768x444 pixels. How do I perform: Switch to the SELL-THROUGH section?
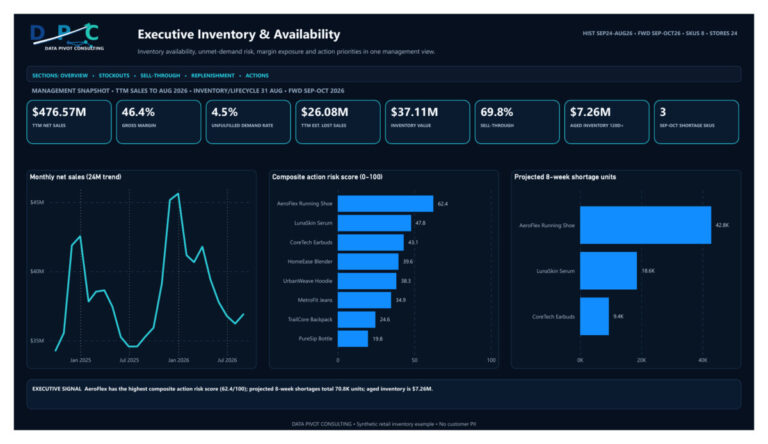(x=160, y=75)
